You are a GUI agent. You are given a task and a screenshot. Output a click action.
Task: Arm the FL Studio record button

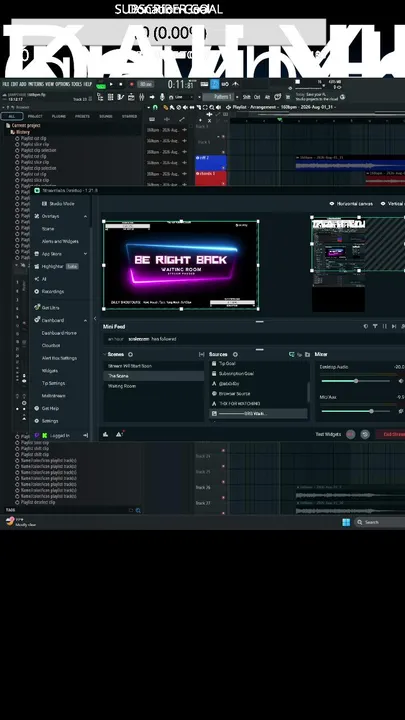click(x=132, y=84)
